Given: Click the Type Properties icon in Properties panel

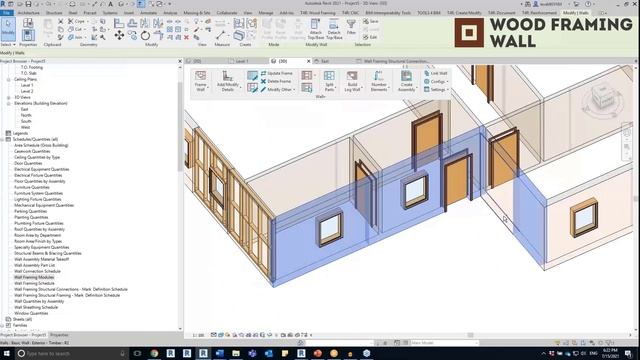Looking at the screenshot, I should coord(28,23).
